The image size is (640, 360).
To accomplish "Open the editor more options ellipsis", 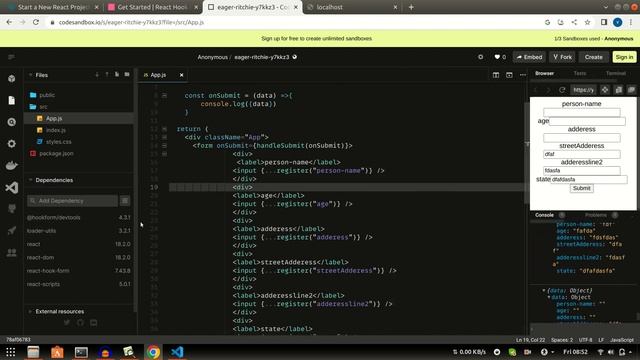I will tap(523, 75).
